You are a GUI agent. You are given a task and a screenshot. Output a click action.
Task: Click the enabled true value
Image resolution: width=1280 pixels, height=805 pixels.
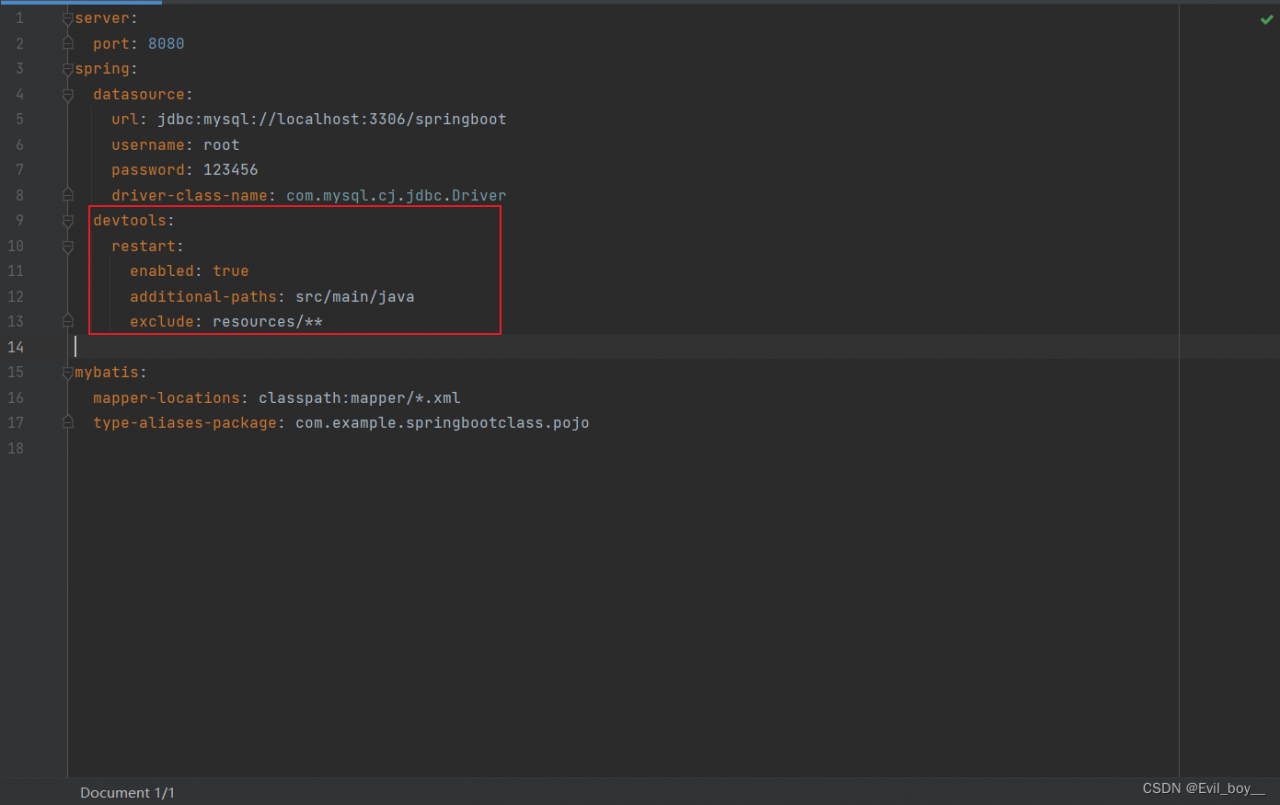coord(230,271)
